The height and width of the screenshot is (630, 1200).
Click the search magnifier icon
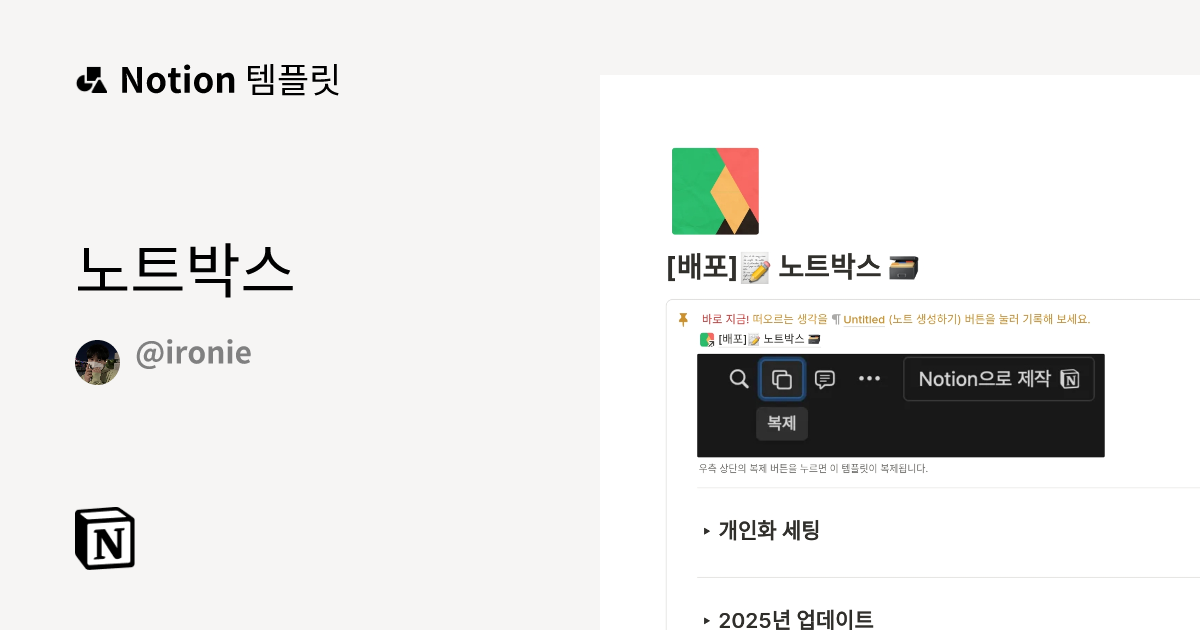739,379
